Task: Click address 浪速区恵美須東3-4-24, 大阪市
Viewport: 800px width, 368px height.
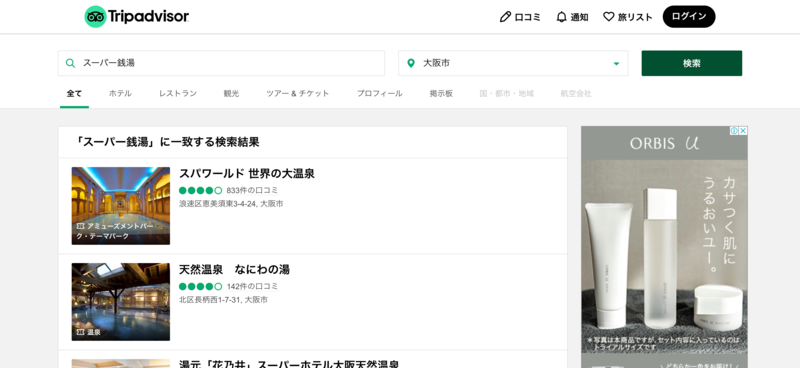Action: point(231,204)
